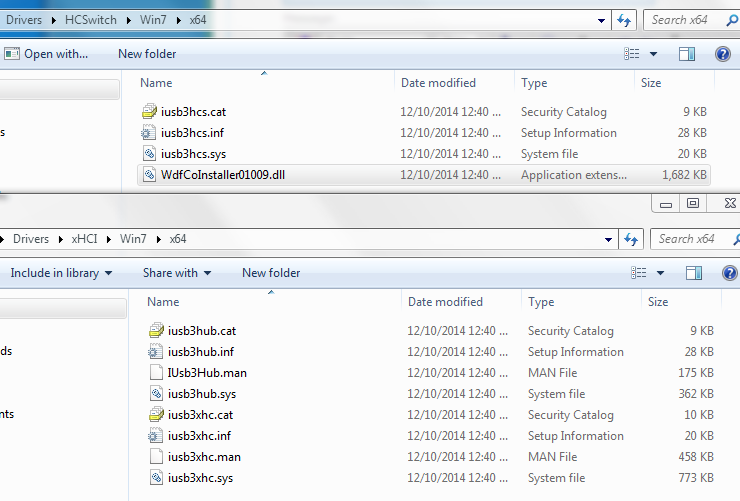Screen dimensions: 740x501
Task: Click New folder in xHCI window toolbar
Action: (271, 273)
